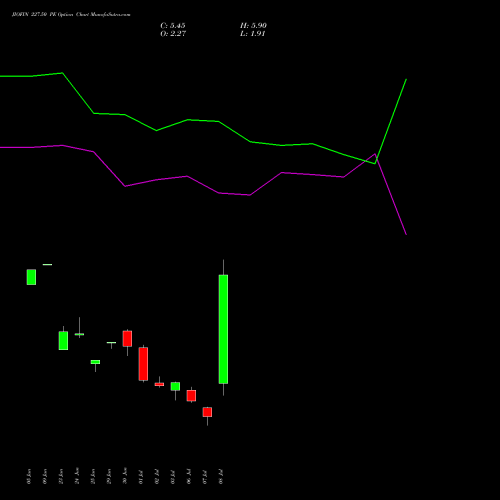The image size is (500, 500).
Task: Select the 03 Jul date label
Action: coord(173,477)
